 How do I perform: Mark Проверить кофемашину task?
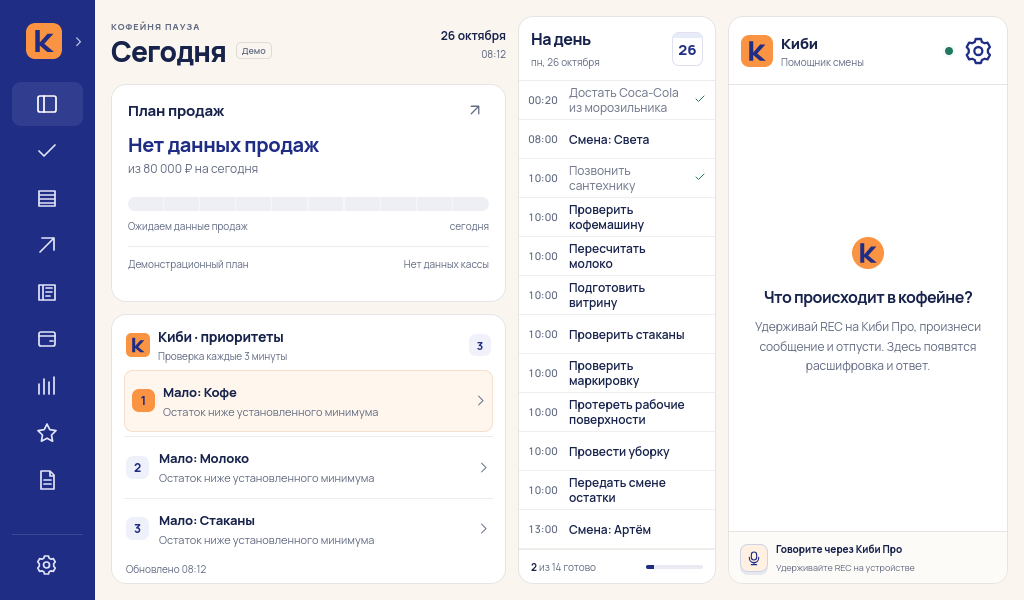point(616,217)
